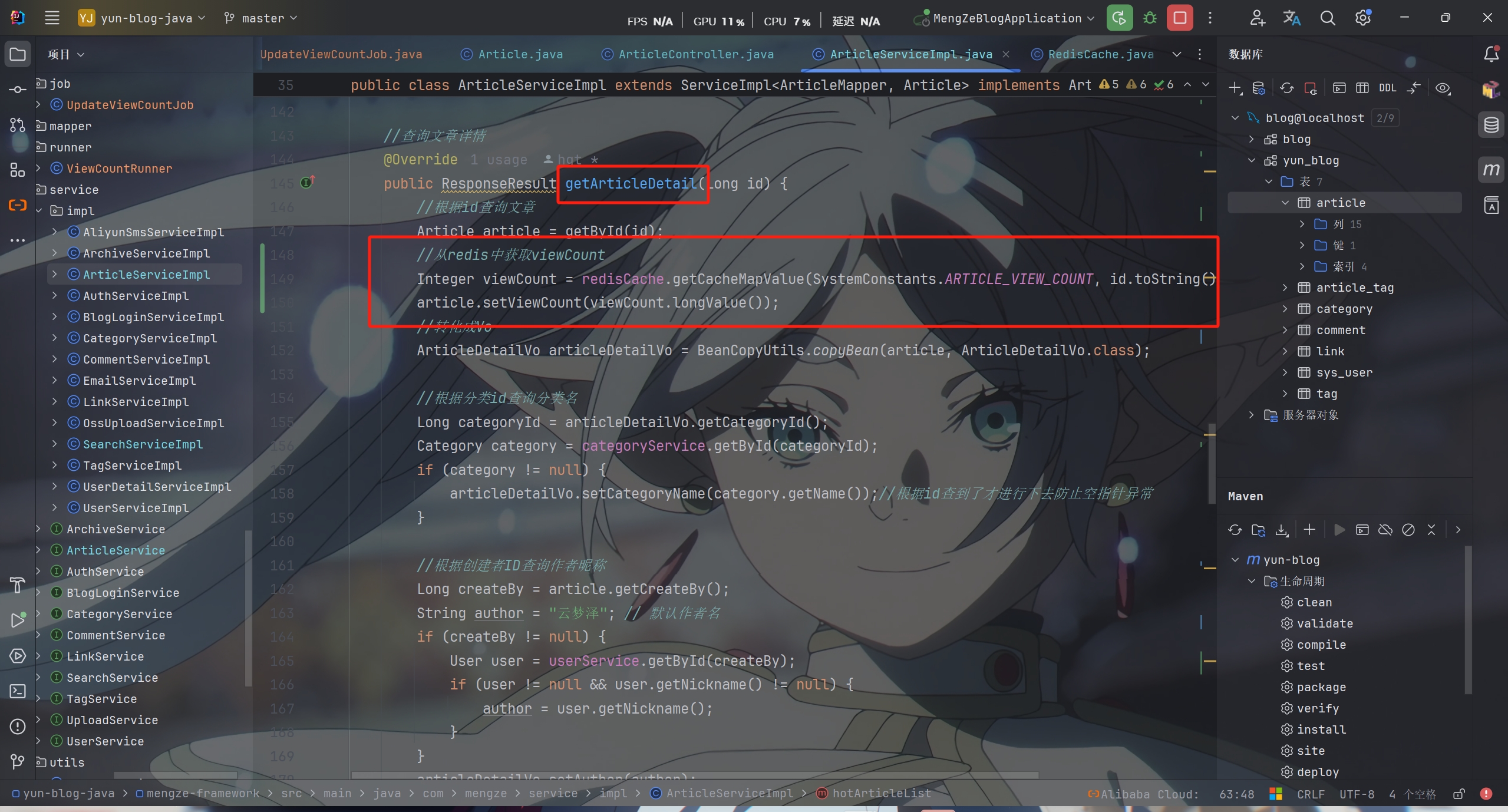Click the editor's horizontal scrollbar
Viewport: 1508px width, 812px height.
[695, 775]
